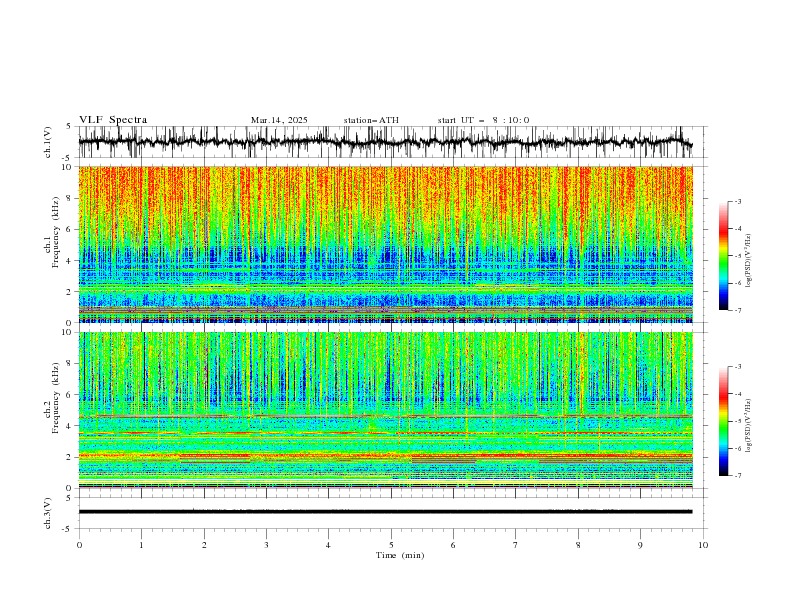The image size is (792, 612).
Task: Click the ch.1 spectrogram color scale bar
Action: (x=723, y=255)
